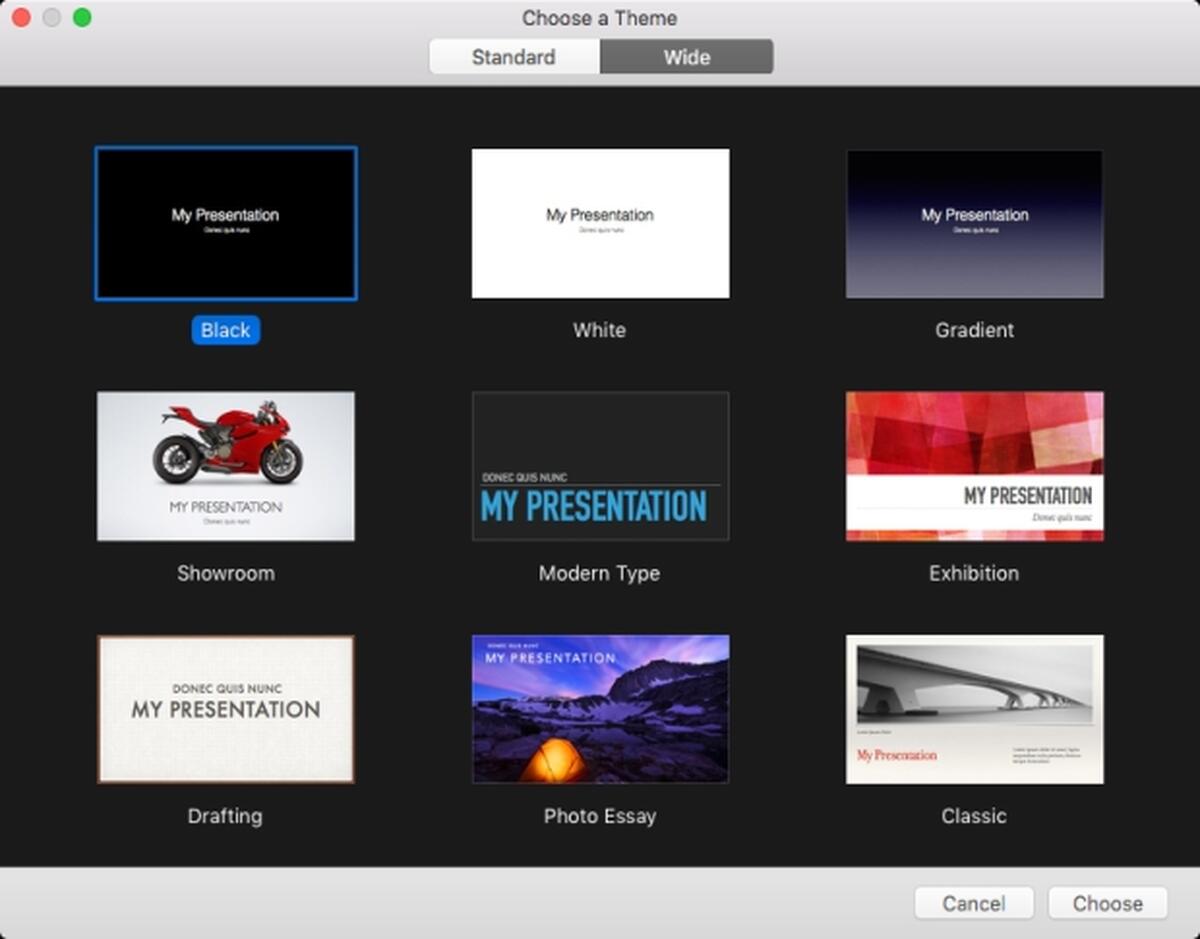
Task: Click the highlighted Black theme label
Action: coord(226,330)
